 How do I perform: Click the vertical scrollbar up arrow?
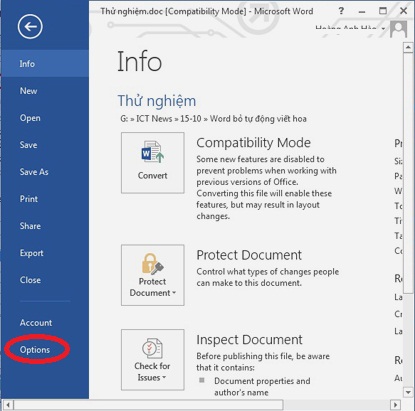tap(408, 48)
